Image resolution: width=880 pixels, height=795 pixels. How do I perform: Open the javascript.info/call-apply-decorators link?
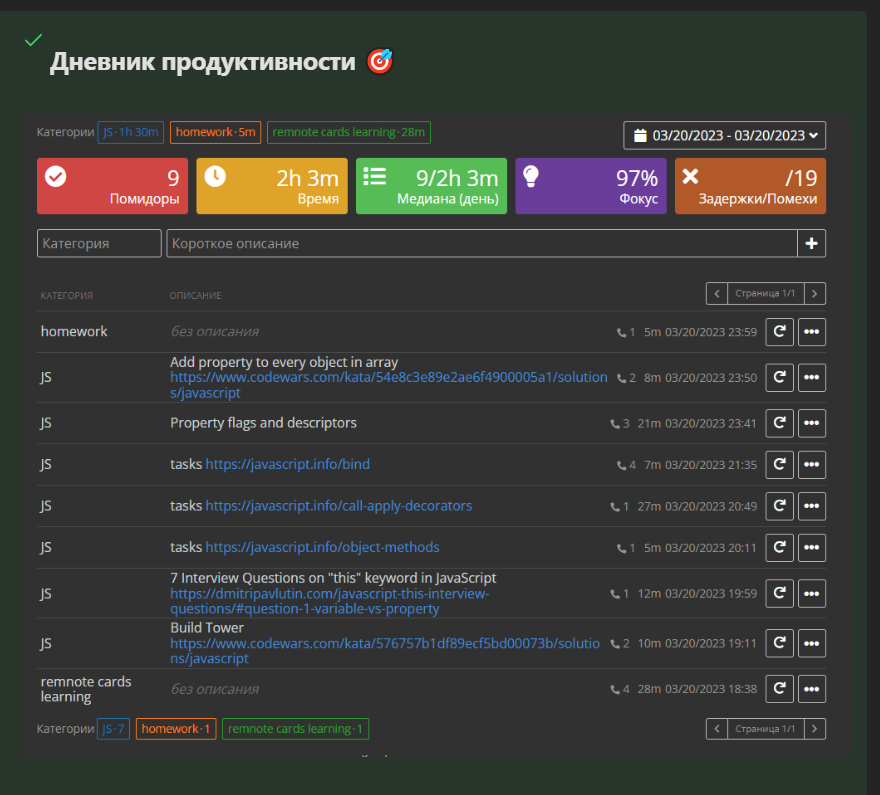338,506
